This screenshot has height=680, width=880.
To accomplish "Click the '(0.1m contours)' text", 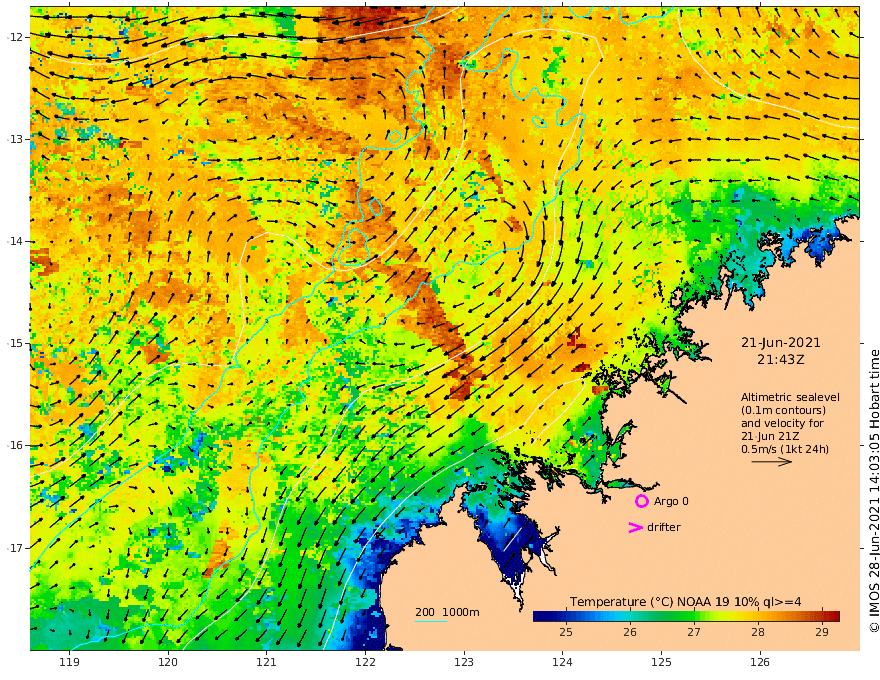I will click(783, 410).
